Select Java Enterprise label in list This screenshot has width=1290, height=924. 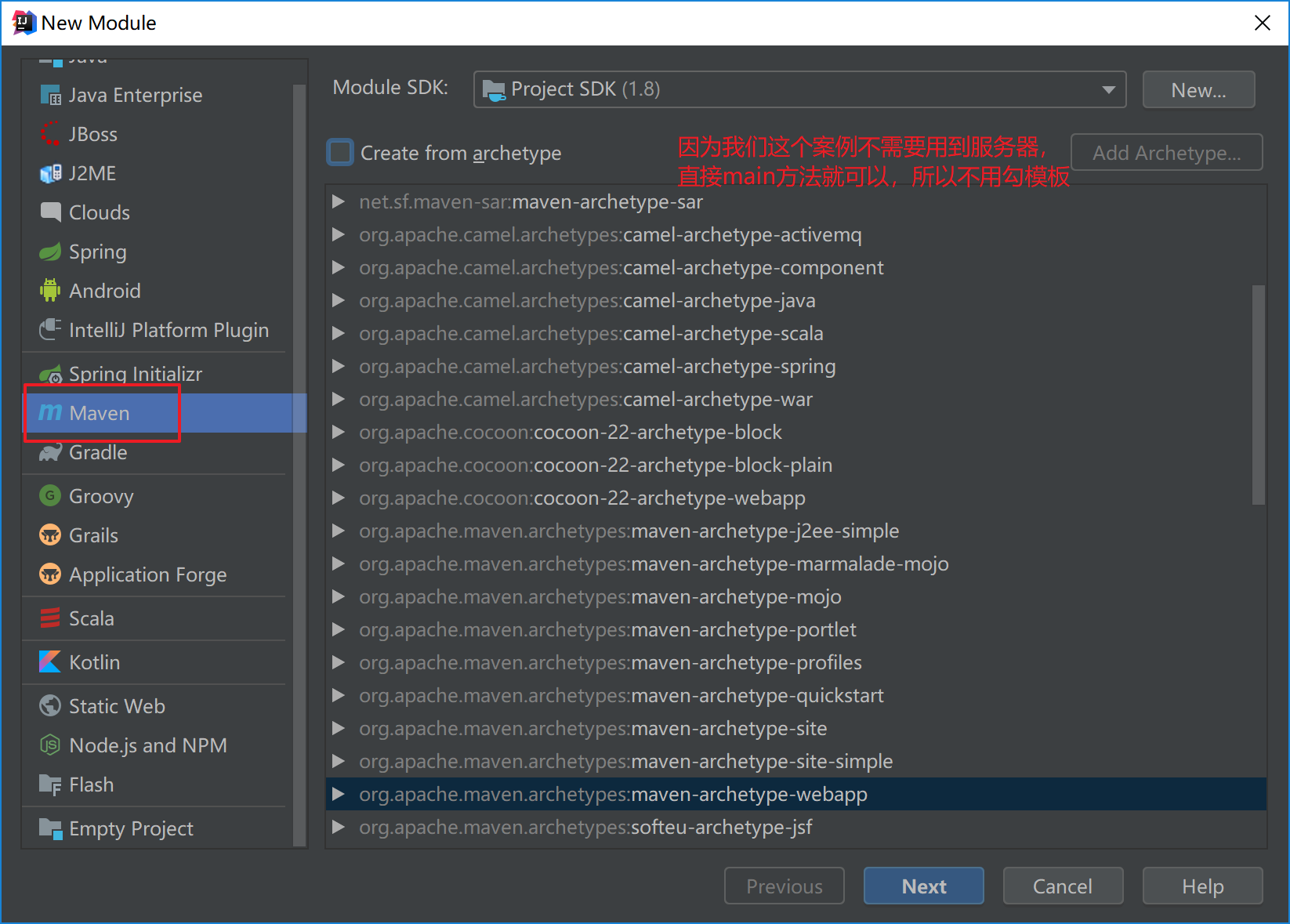pos(136,95)
